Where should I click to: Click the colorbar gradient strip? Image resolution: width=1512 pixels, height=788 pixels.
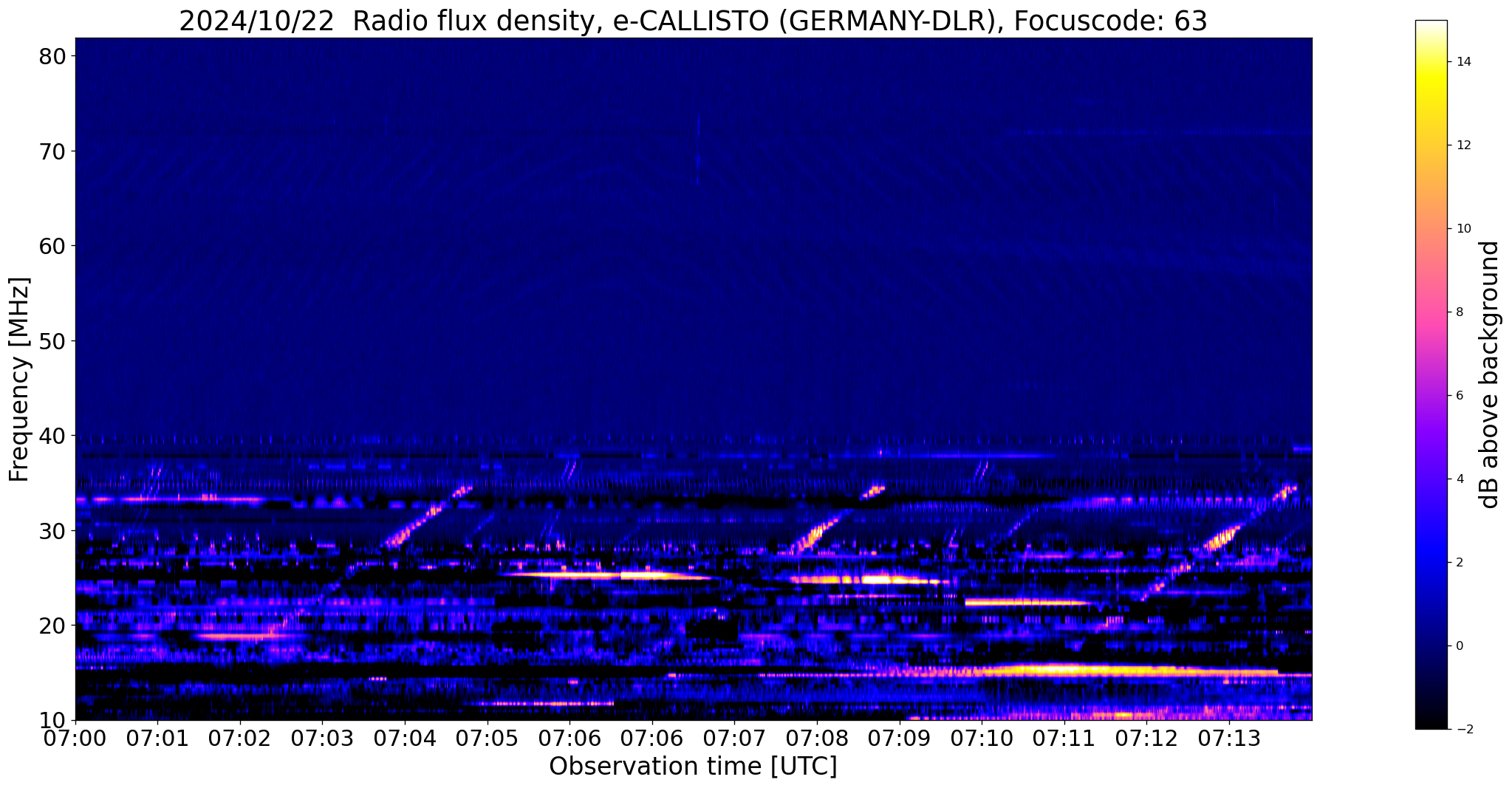click(x=1431, y=374)
